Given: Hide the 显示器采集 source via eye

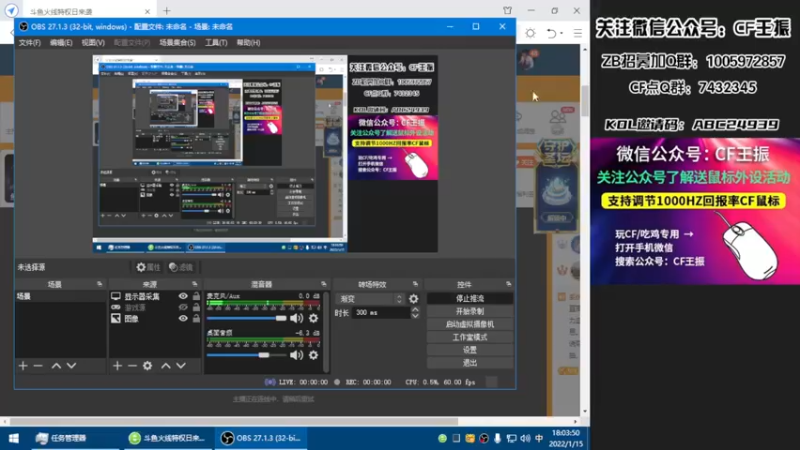Looking at the screenshot, I should pyautogui.click(x=183, y=296).
